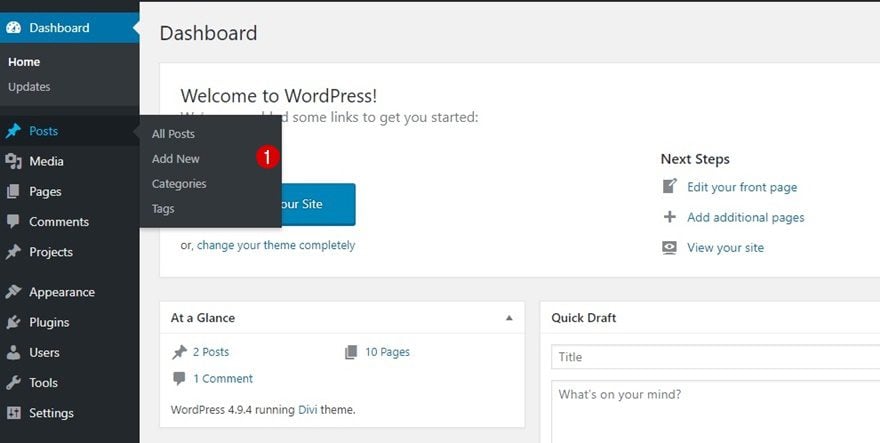Open the Add additional pages link
The width and height of the screenshot is (880, 443).
[x=746, y=217]
